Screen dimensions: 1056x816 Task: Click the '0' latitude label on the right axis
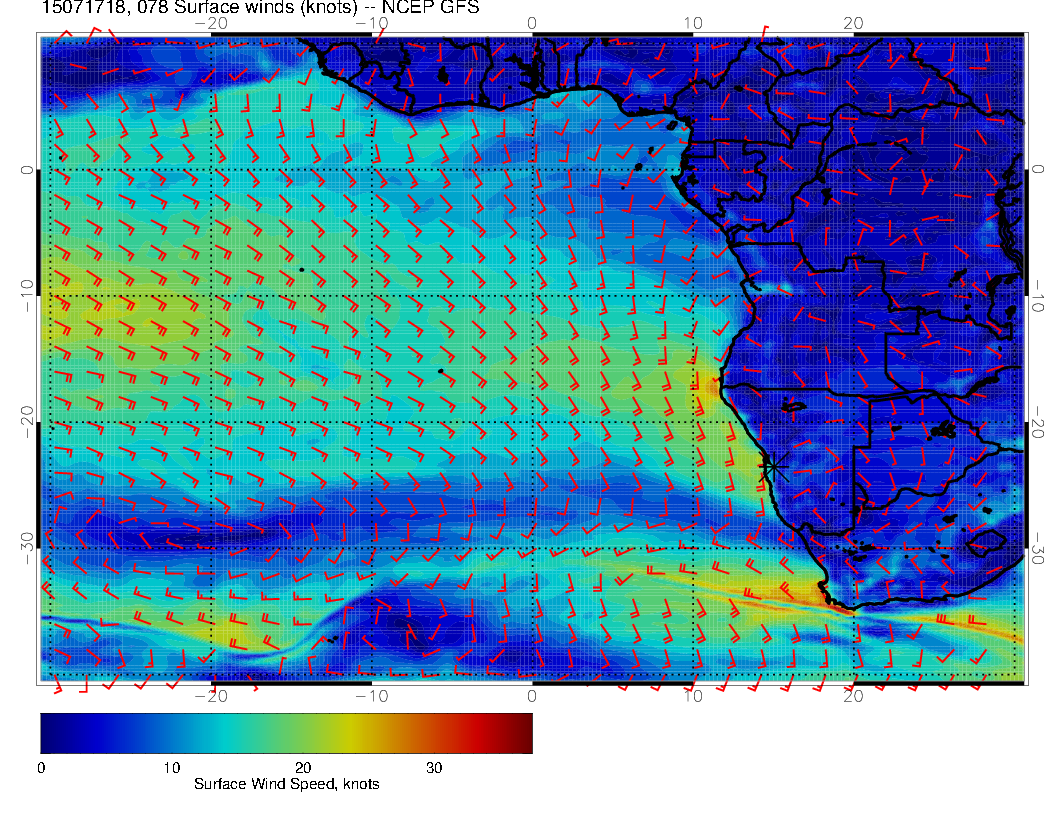coord(1038,170)
